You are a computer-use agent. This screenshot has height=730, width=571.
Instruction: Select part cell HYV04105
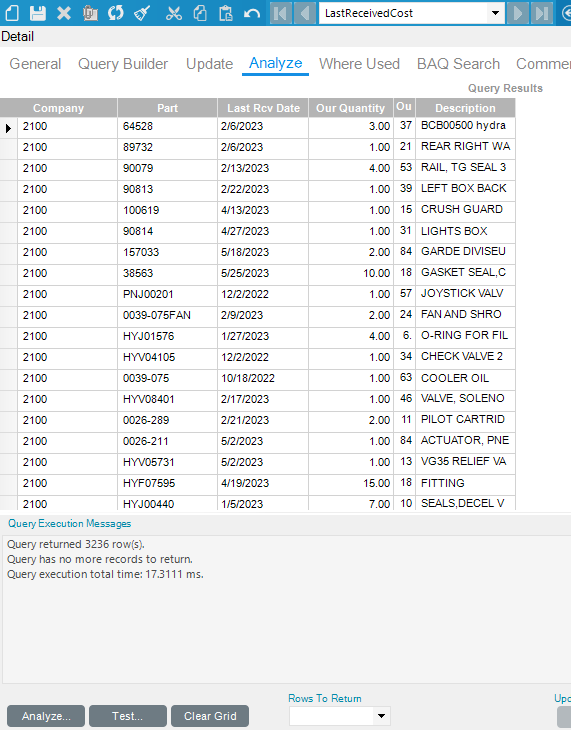pos(167,357)
